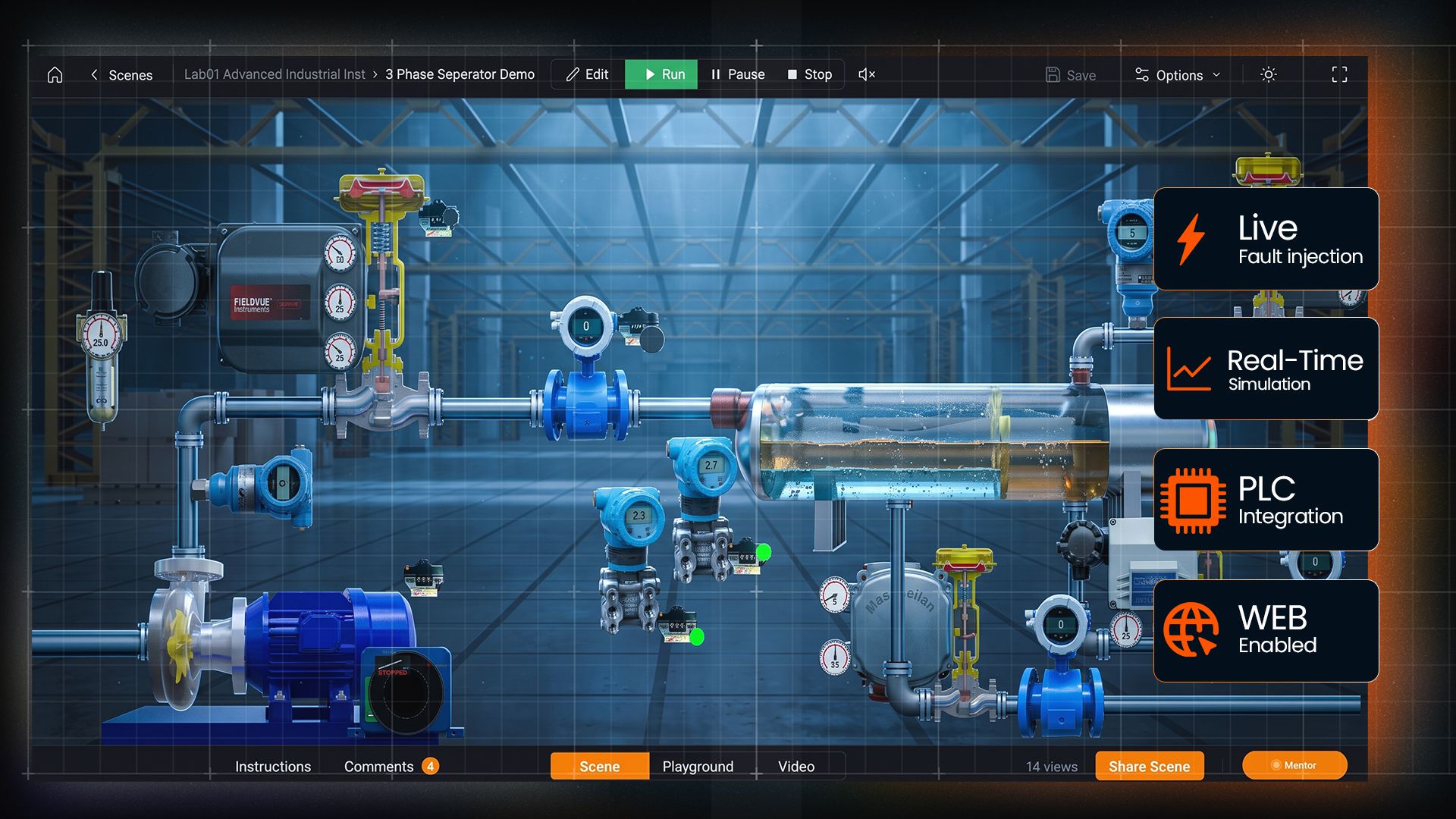Click the green indicator below 2.3 transmitter

click(697, 636)
